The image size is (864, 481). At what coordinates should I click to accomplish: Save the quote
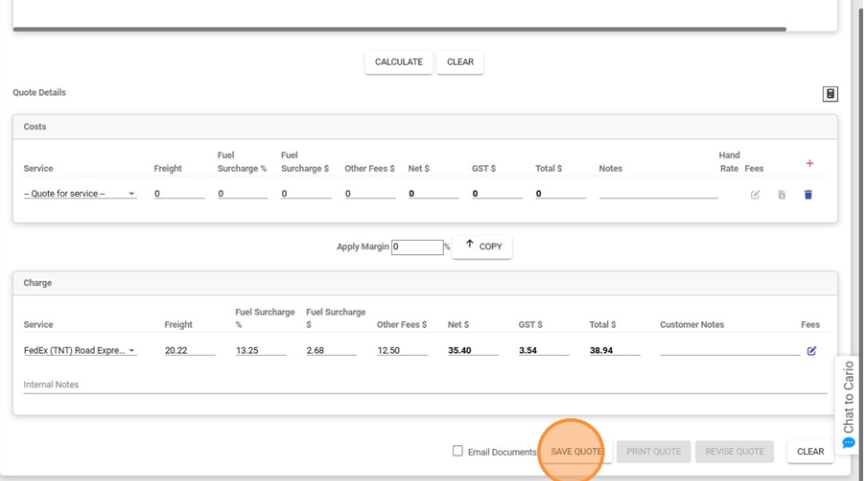(x=576, y=451)
